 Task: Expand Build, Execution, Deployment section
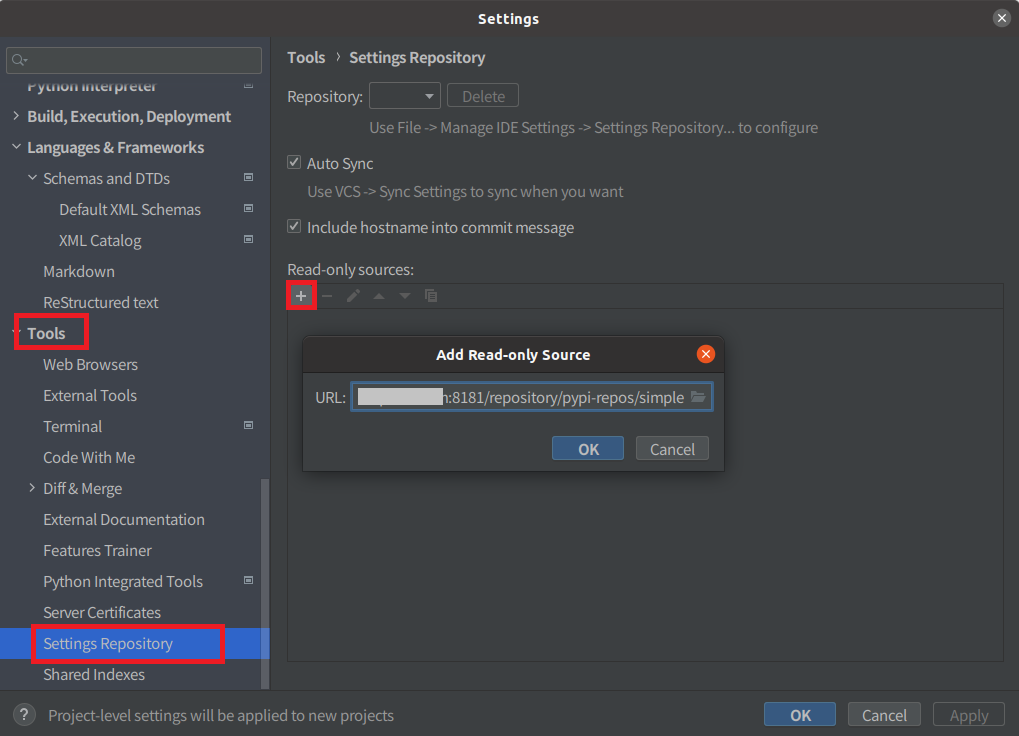pos(16,116)
